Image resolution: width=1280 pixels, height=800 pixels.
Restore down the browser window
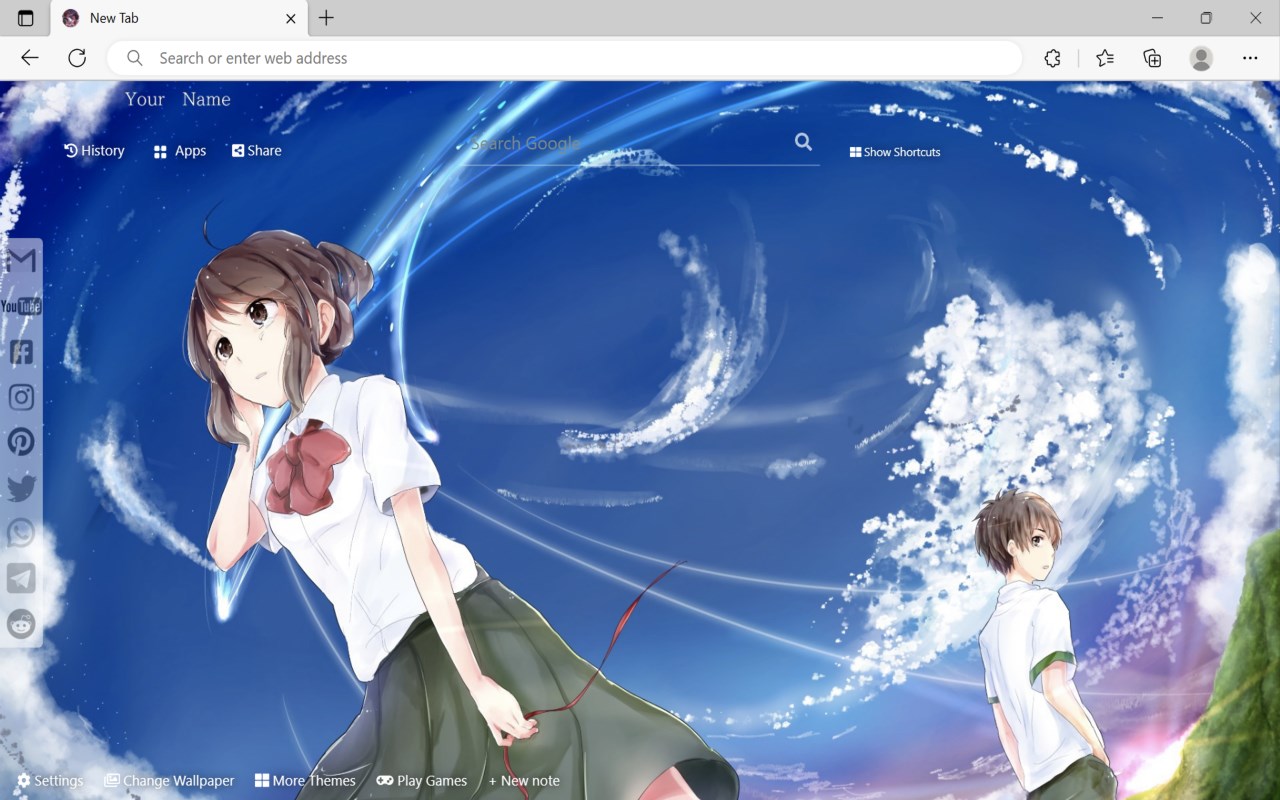(1206, 18)
